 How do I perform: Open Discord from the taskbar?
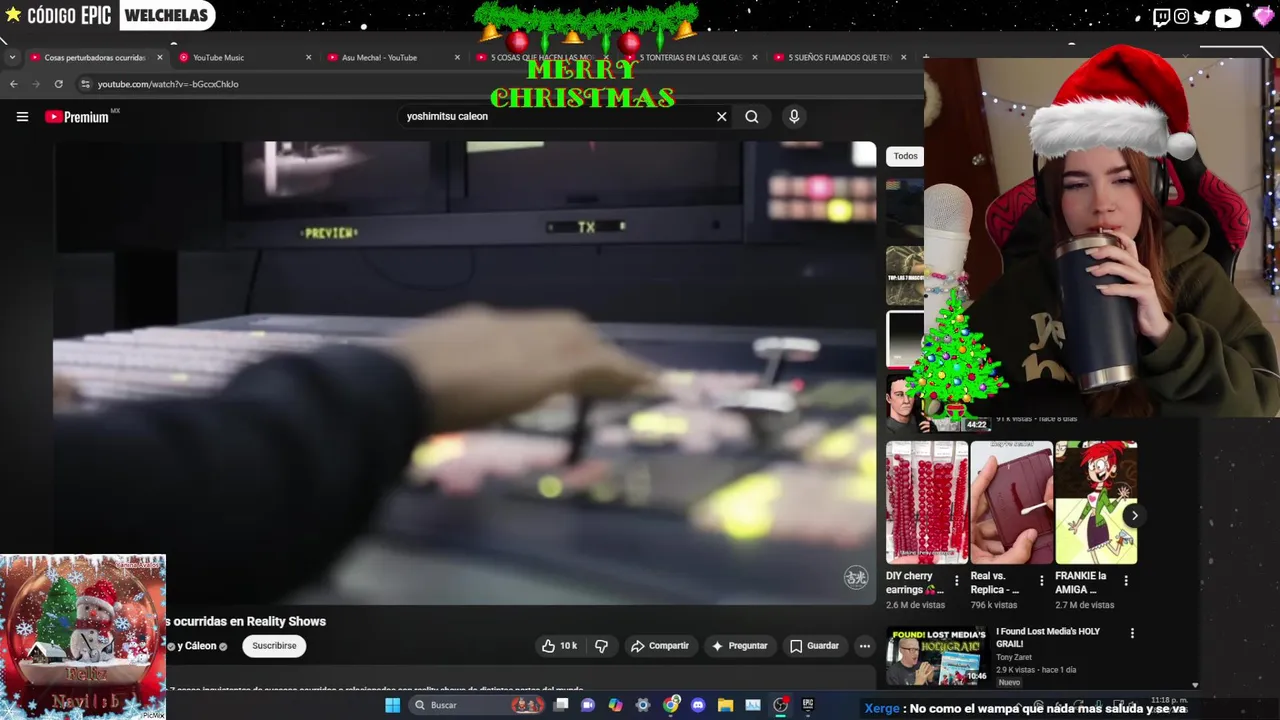click(698, 705)
